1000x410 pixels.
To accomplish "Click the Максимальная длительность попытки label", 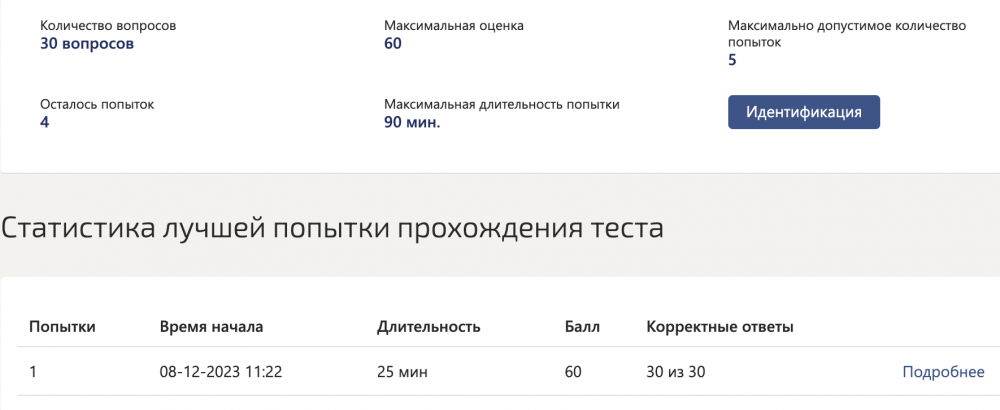I will [502, 103].
